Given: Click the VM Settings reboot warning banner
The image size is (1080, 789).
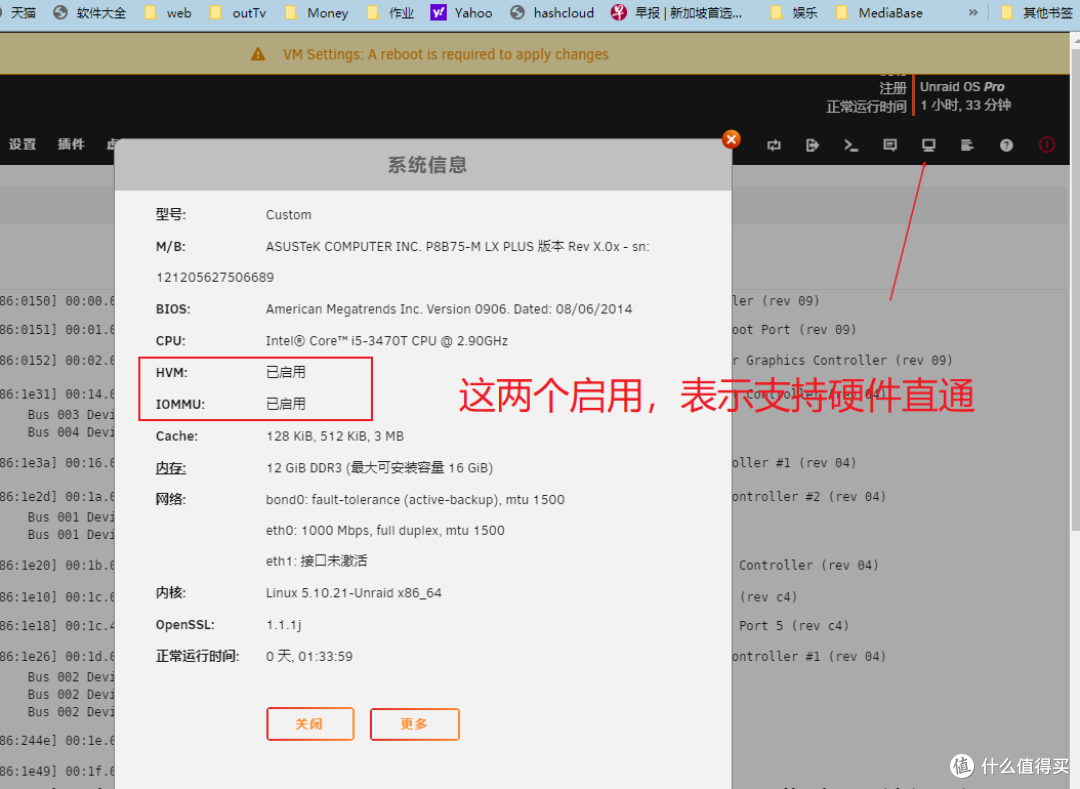Looking at the screenshot, I should coord(534,54).
